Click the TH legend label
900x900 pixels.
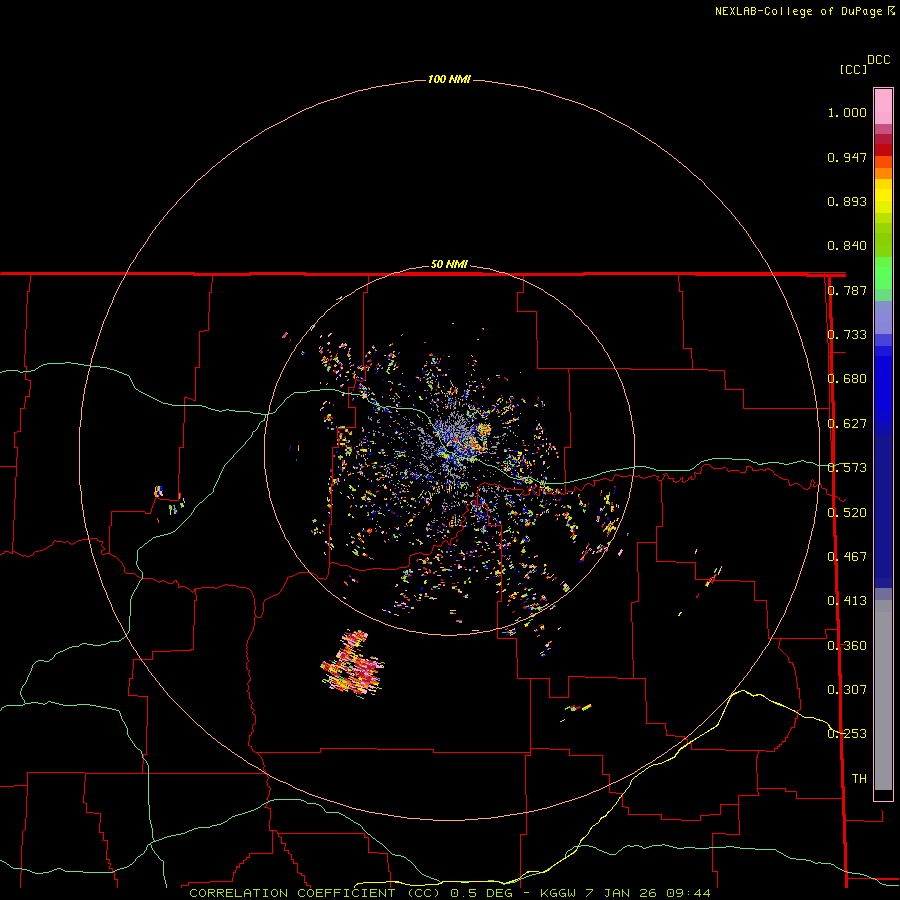(859, 779)
